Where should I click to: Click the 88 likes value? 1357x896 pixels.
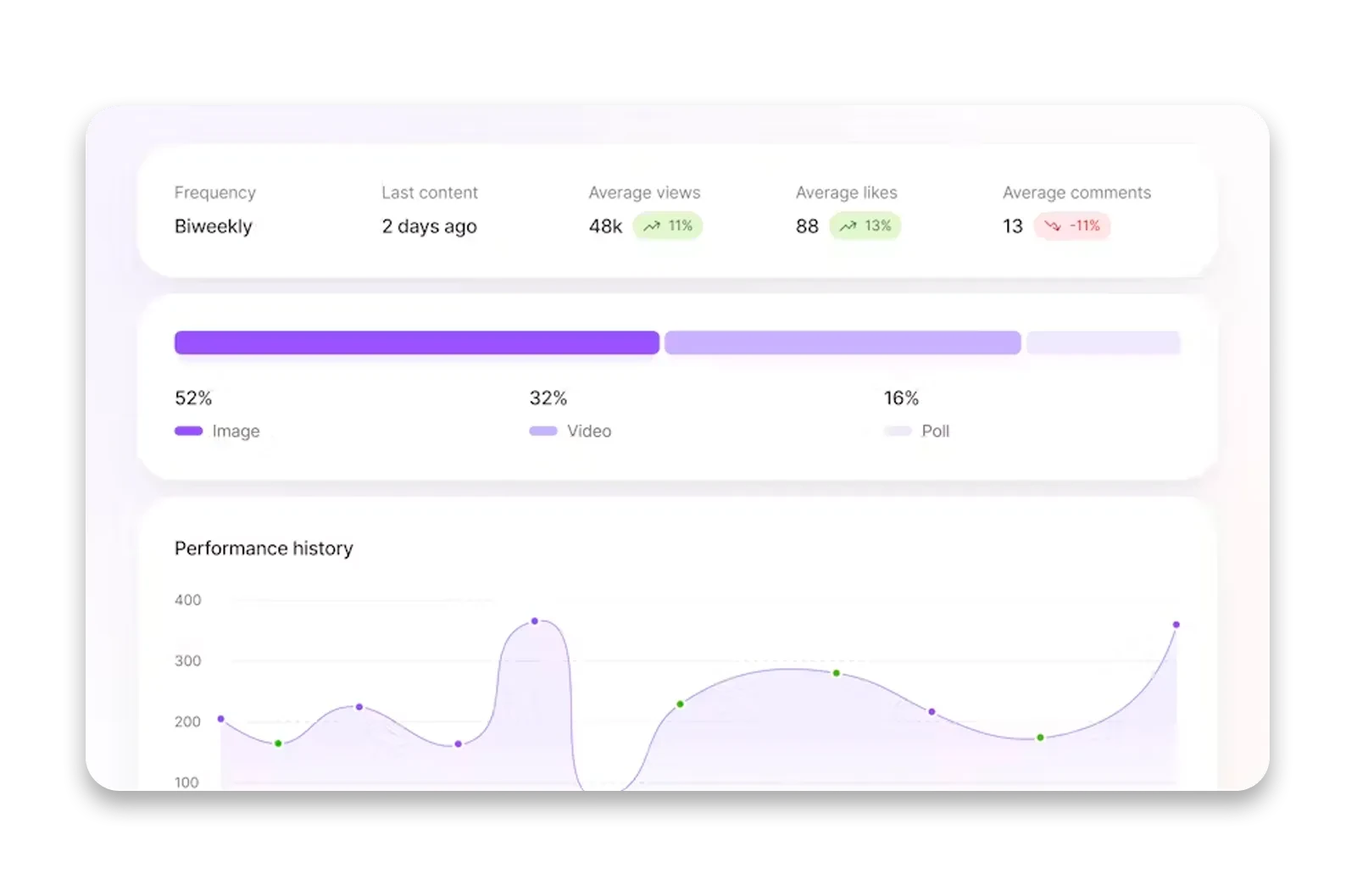tap(808, 226)
